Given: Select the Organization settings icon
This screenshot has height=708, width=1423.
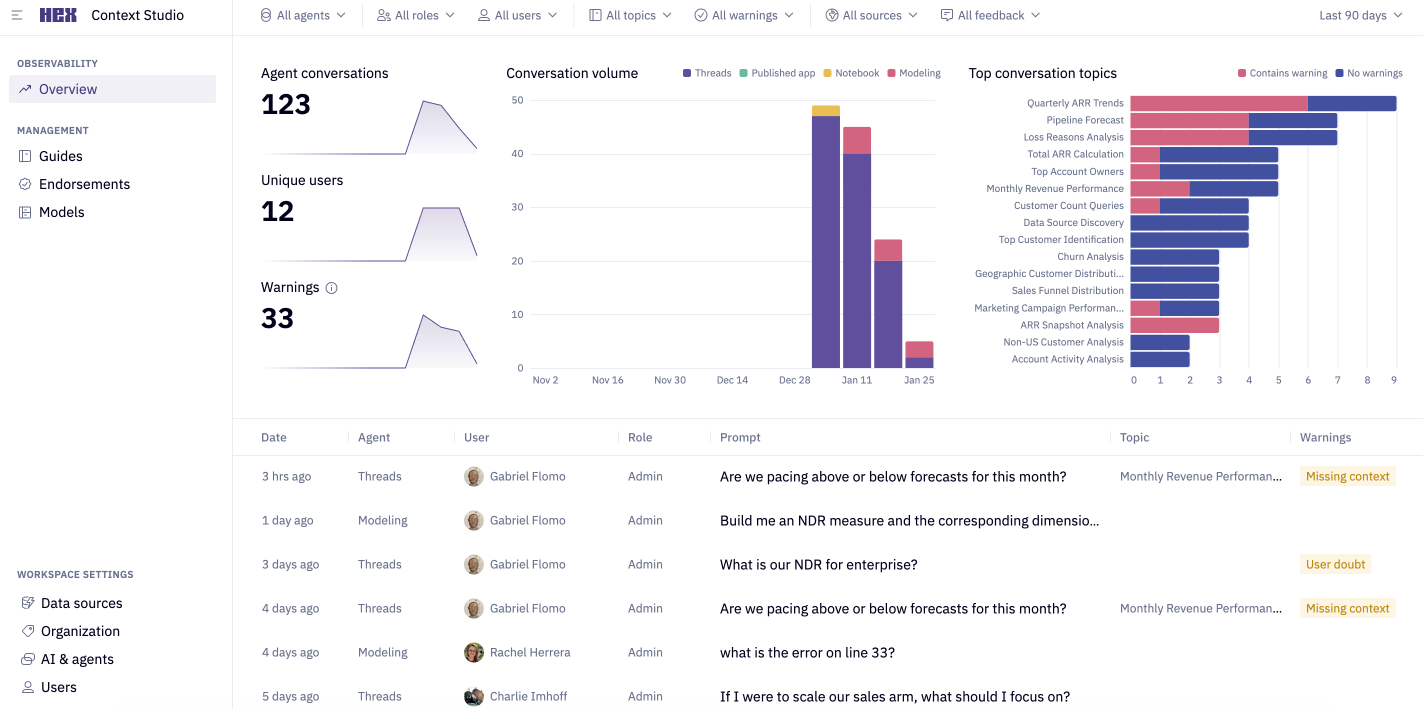Looking at the screenshot, I should point(26,631).
